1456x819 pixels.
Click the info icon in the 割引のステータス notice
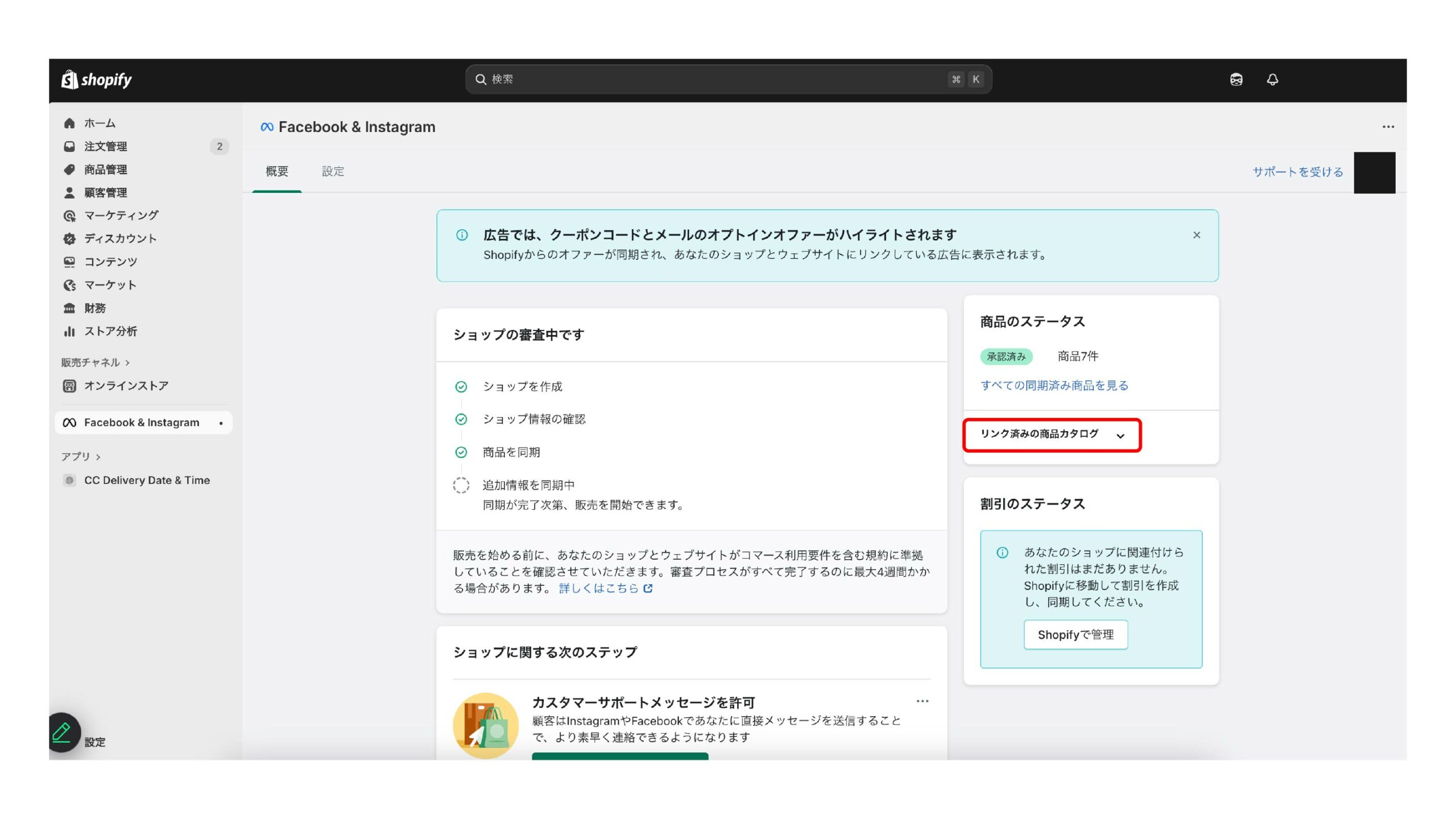pos(1002,552)
